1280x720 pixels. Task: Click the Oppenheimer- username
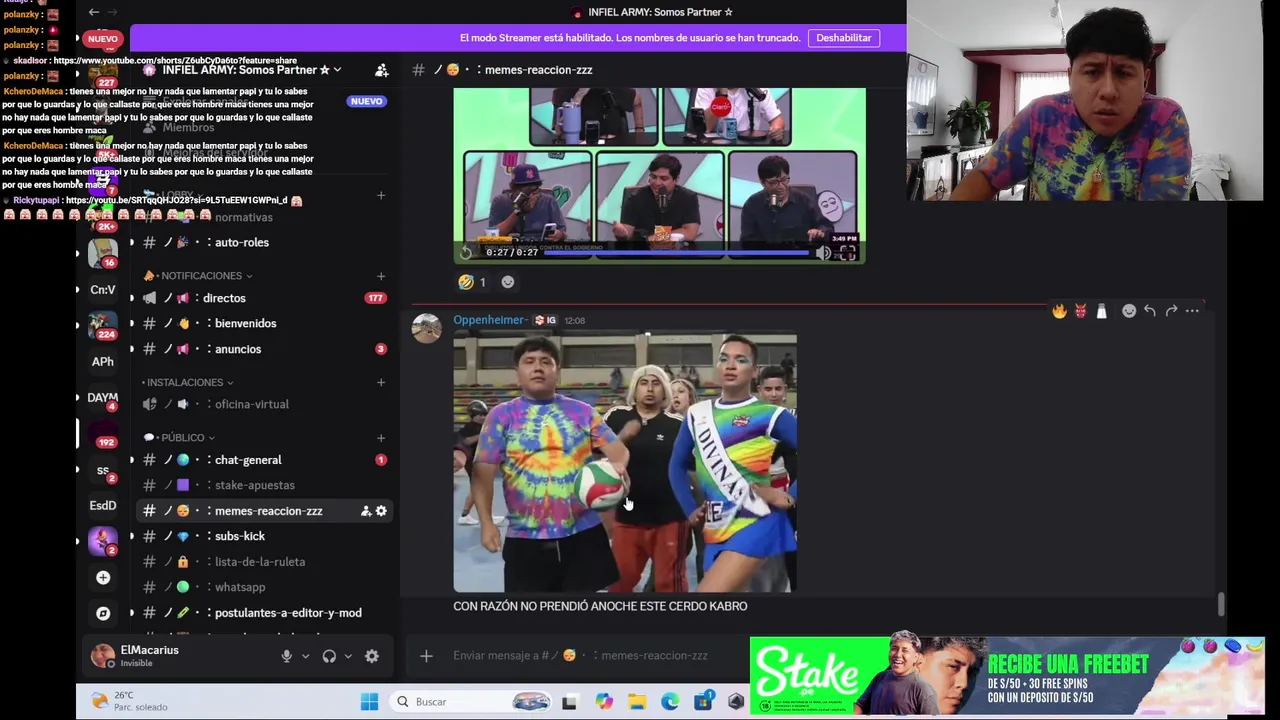coord(490,320)
